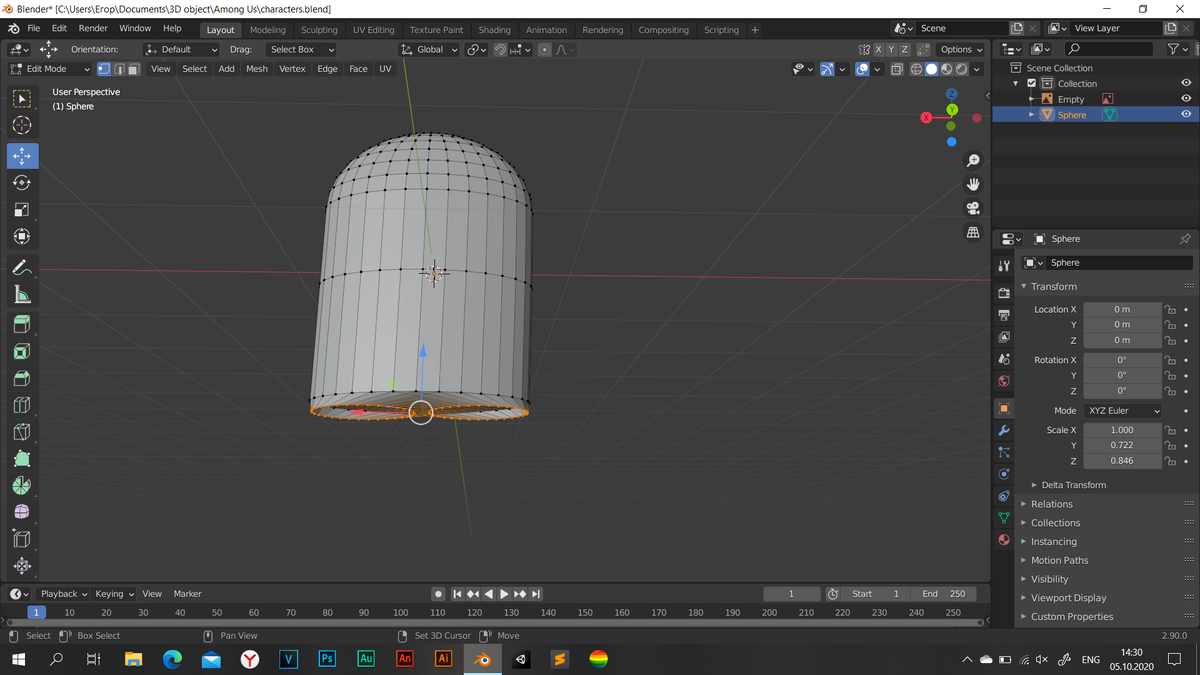Viewport: 1200px width, 675px height.
Task: Open the Edit Mode dropdown
Action: 50,69
